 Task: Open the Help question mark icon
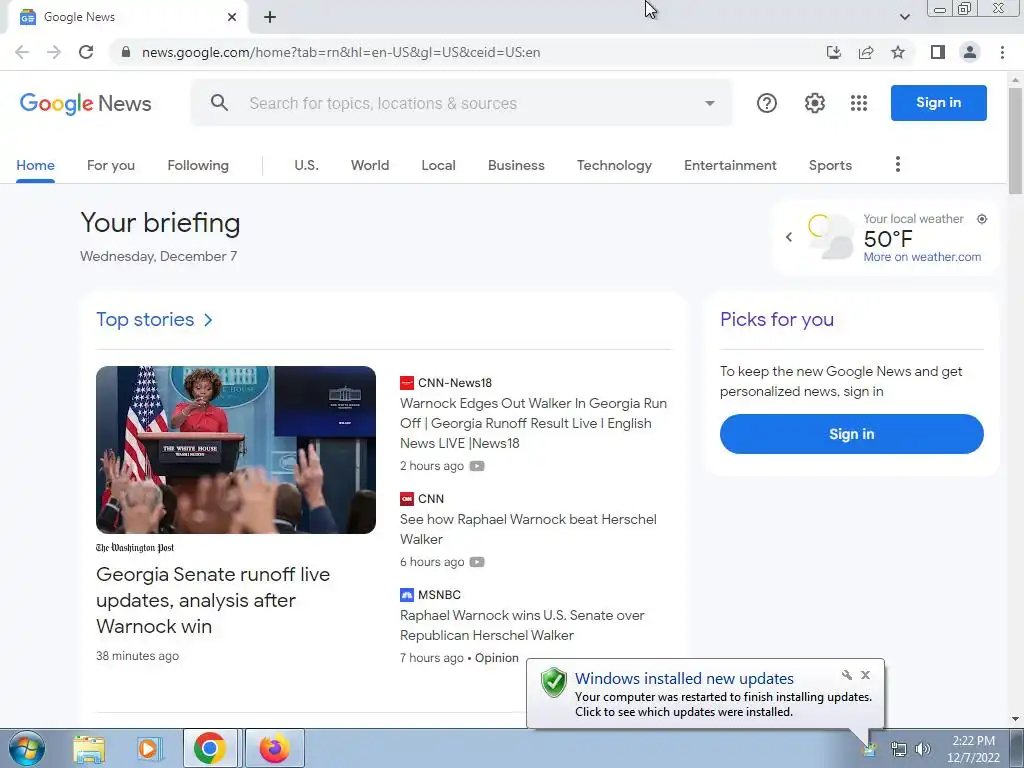(767, 103)
